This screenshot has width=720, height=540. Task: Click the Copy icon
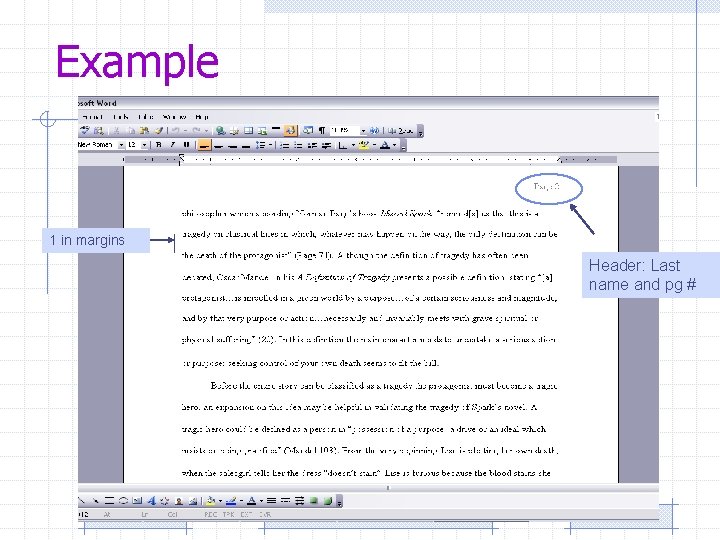(131, 130)
